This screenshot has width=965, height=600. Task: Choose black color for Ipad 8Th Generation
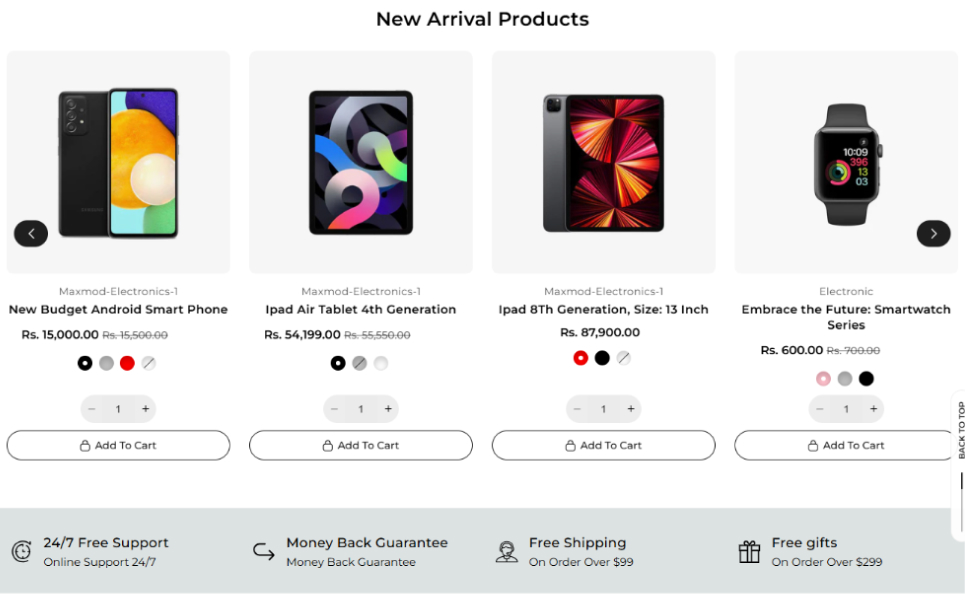click(x=602, y=358)
